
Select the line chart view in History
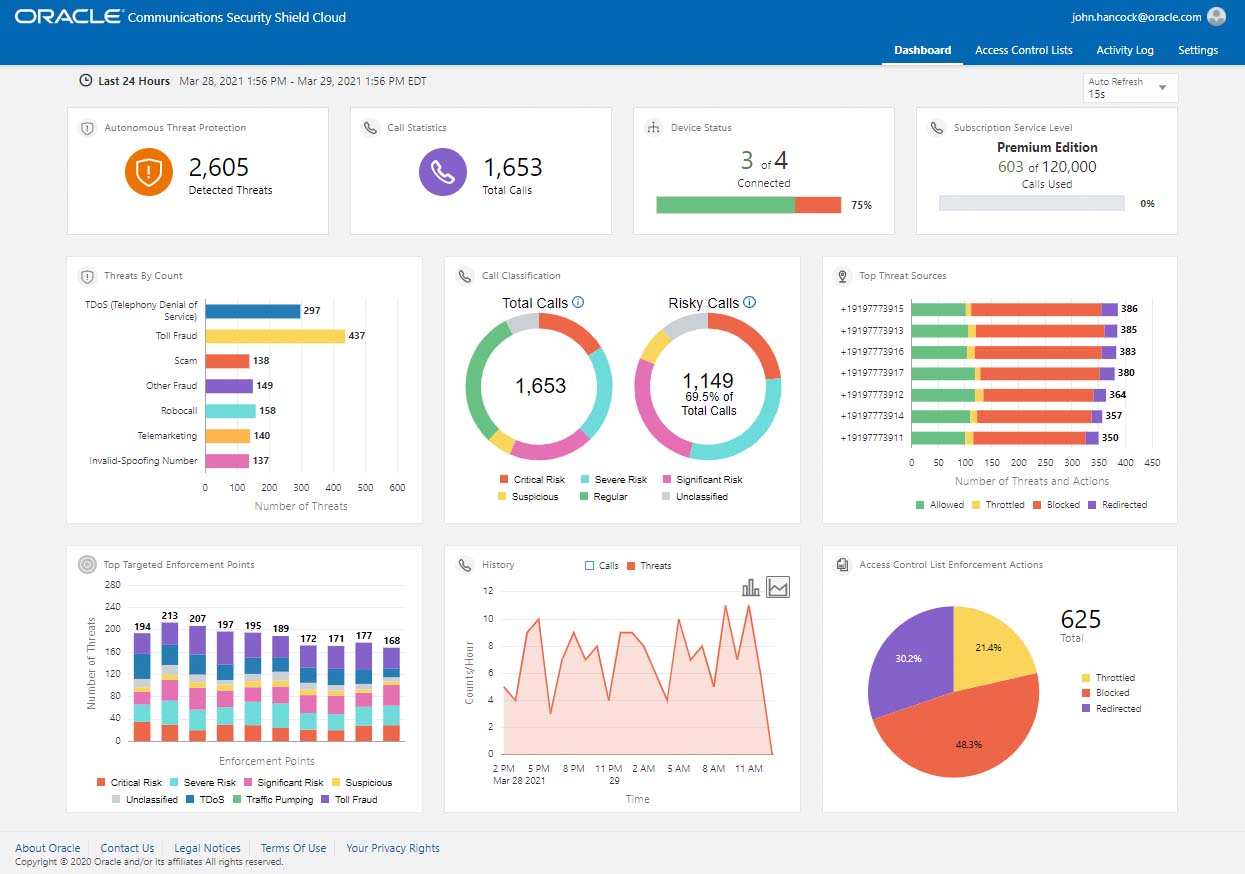(776, 587)
